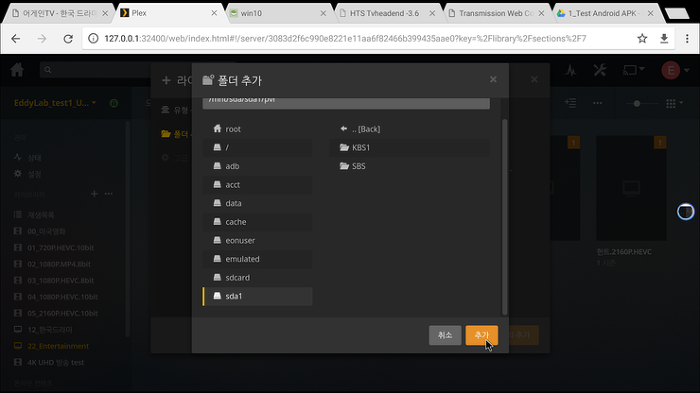Open the Plex activity pulse icon
Viewport: 700px width, 393px height.
(571, 70)
